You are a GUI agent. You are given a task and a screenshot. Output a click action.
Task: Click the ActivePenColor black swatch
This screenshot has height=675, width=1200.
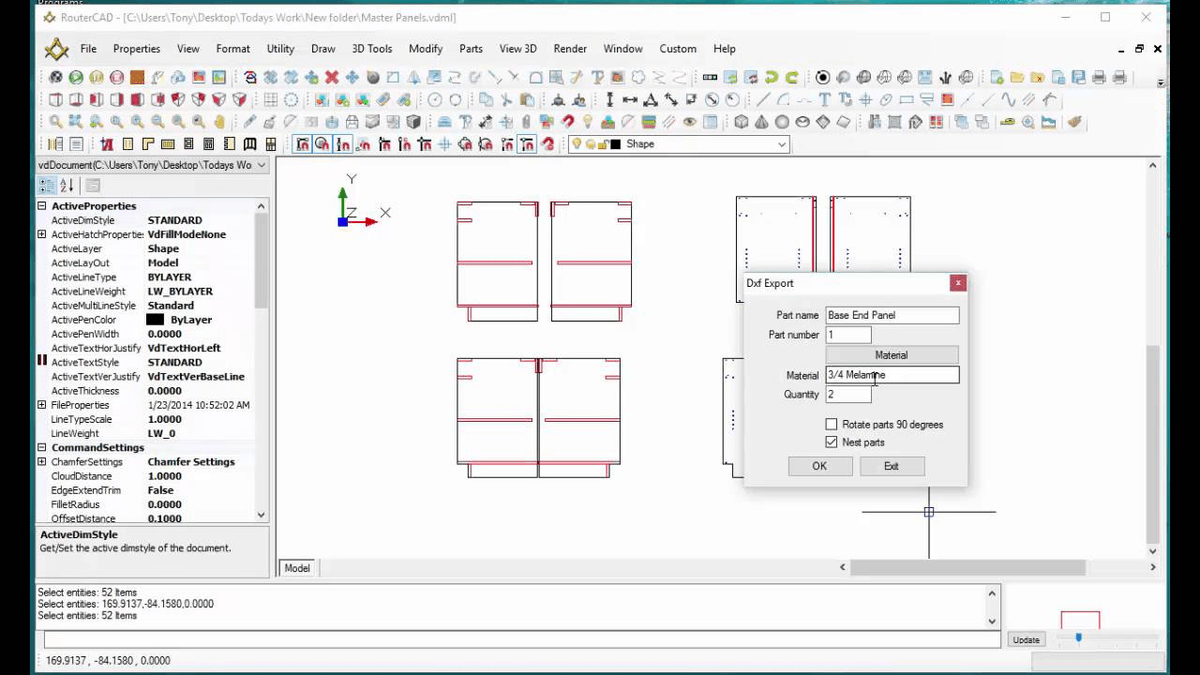(155, 320)
